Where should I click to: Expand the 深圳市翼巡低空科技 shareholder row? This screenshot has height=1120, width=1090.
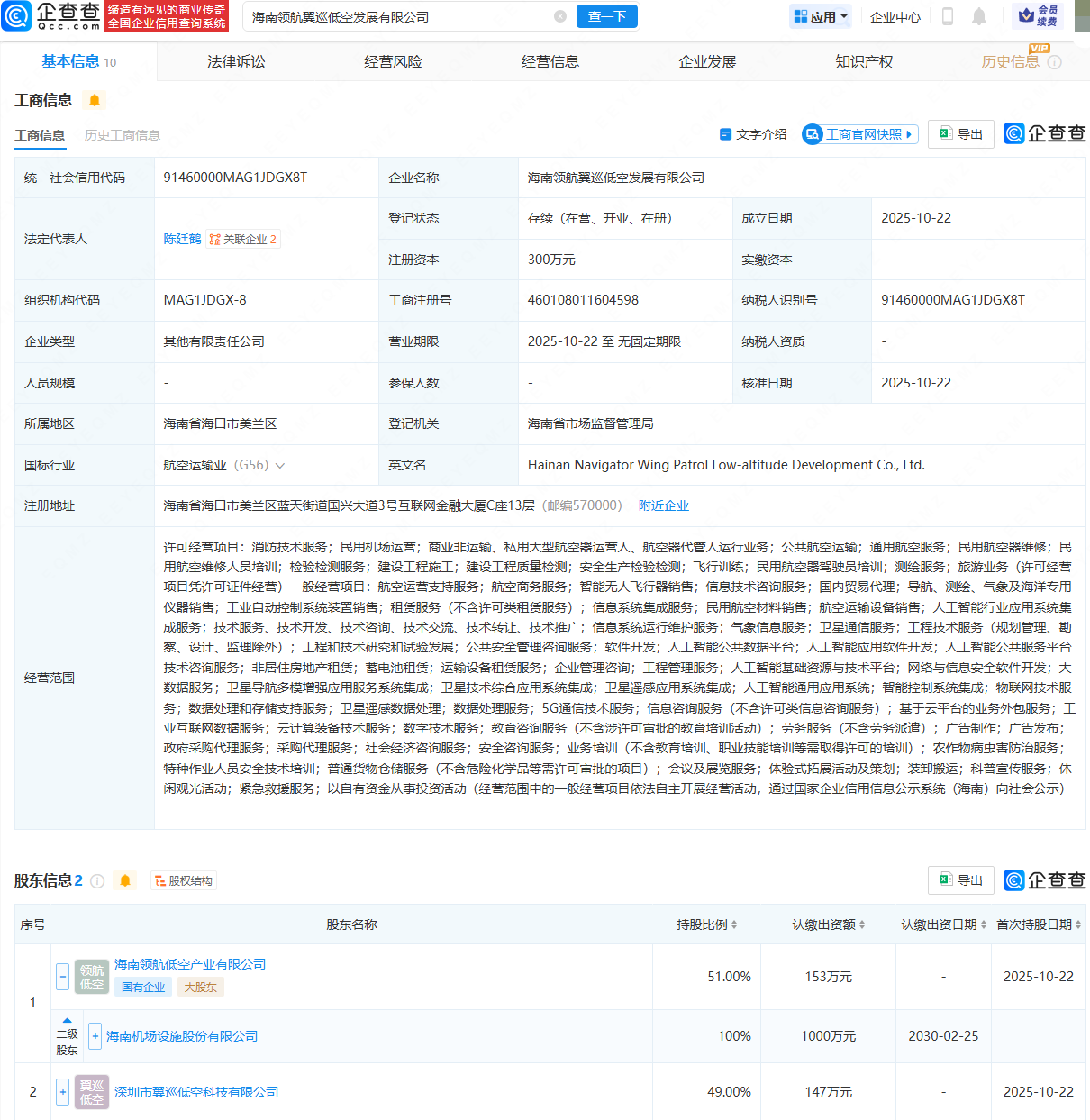click(x=62, y=1091)
